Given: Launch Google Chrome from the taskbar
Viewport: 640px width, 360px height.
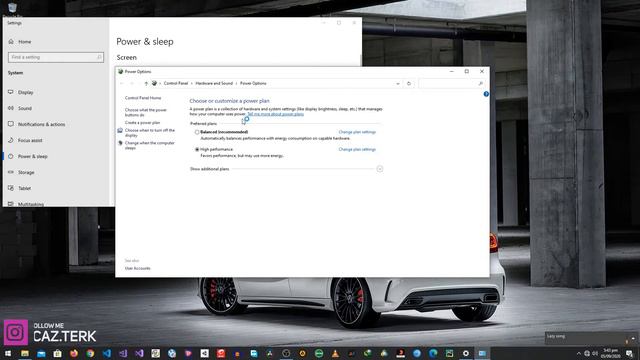Looking at the screenshot, I should click(90, 353).
